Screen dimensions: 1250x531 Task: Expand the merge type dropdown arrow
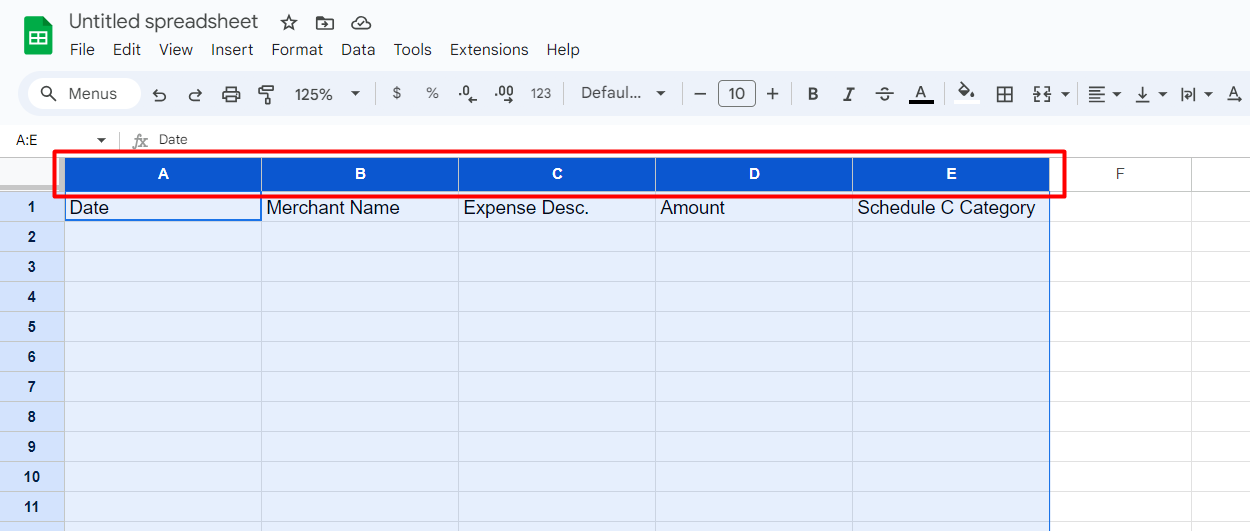[x=1065, y=94]
